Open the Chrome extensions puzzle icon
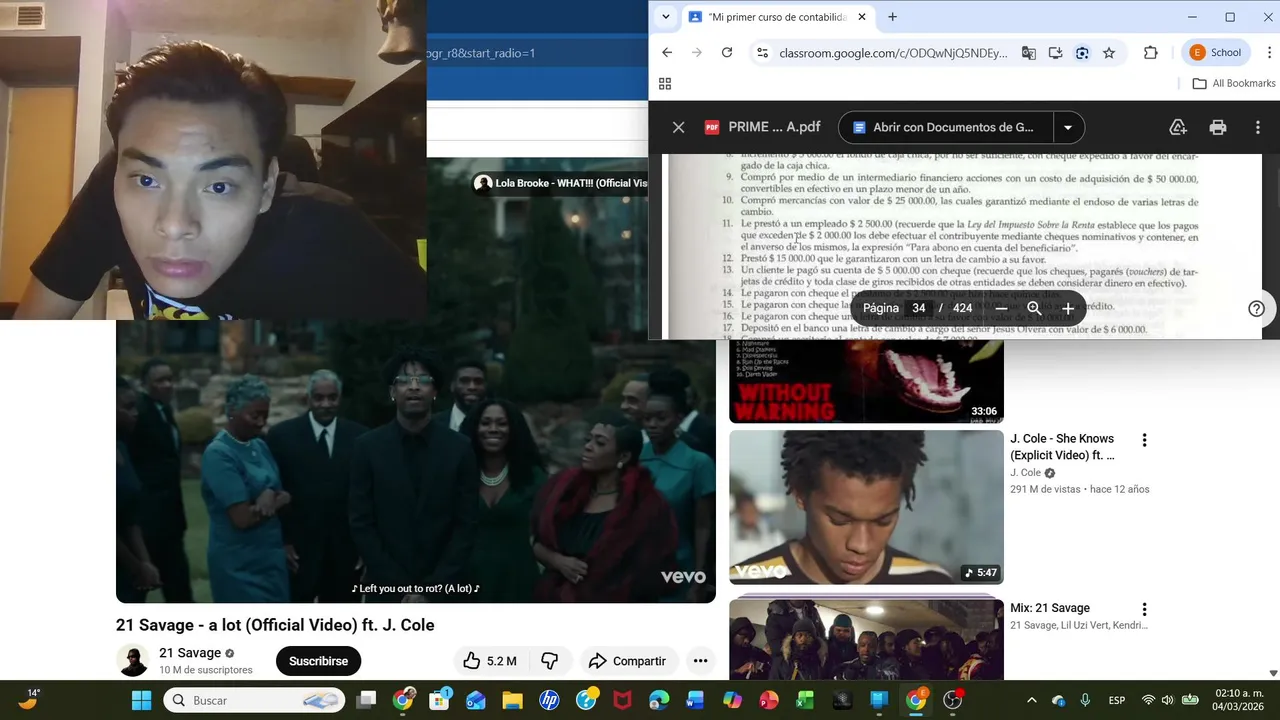 [1150, 53]
